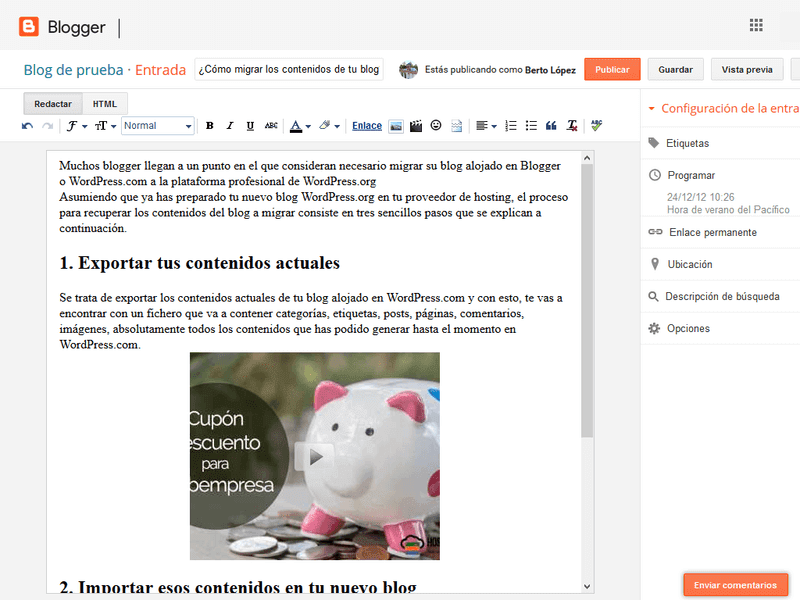This screenshot has width=800, height=600.
Task: Apply blockquote formatting with quote icon
Action: click(551, 126)
